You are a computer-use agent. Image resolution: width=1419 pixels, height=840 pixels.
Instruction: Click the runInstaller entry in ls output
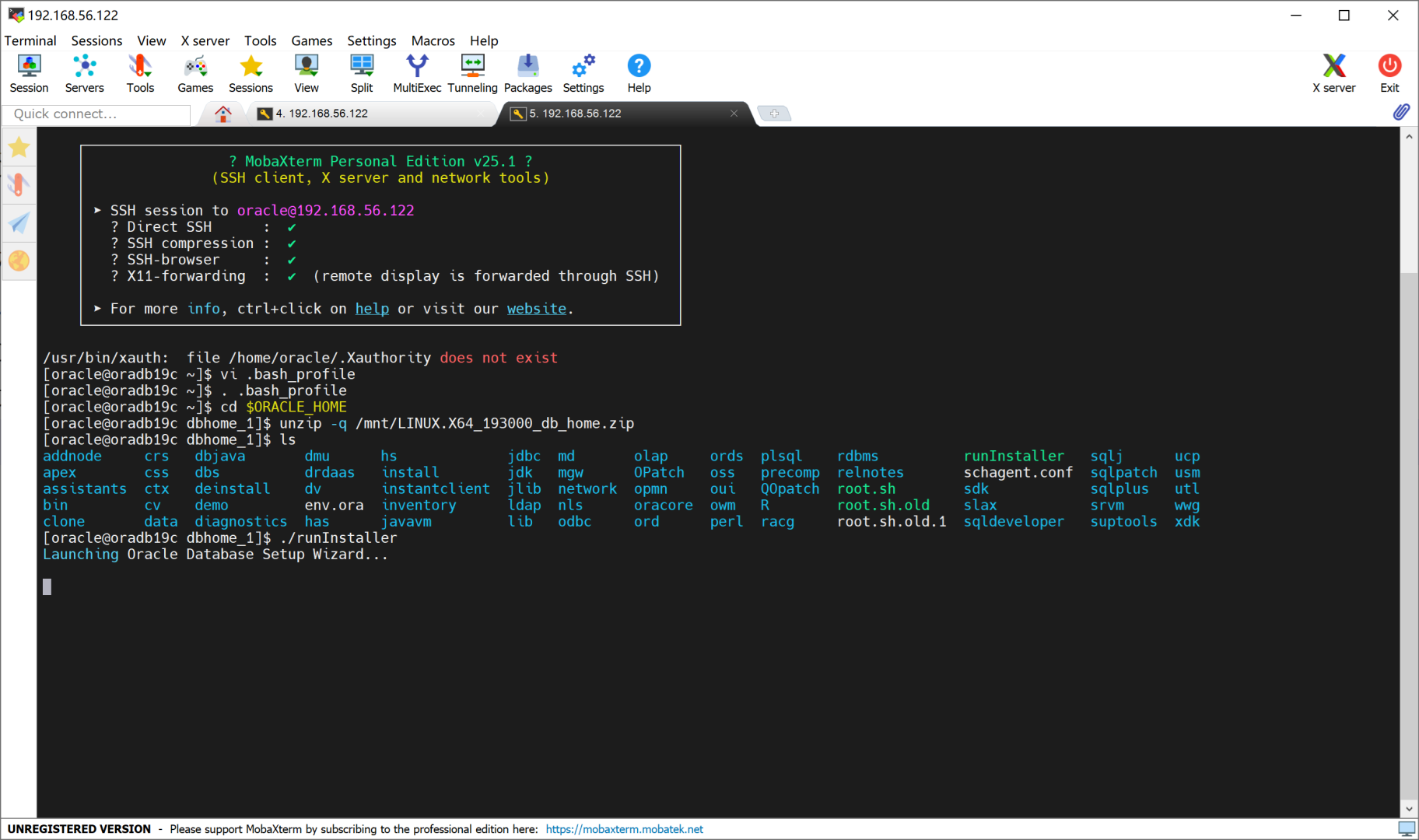coord(1014,457)
